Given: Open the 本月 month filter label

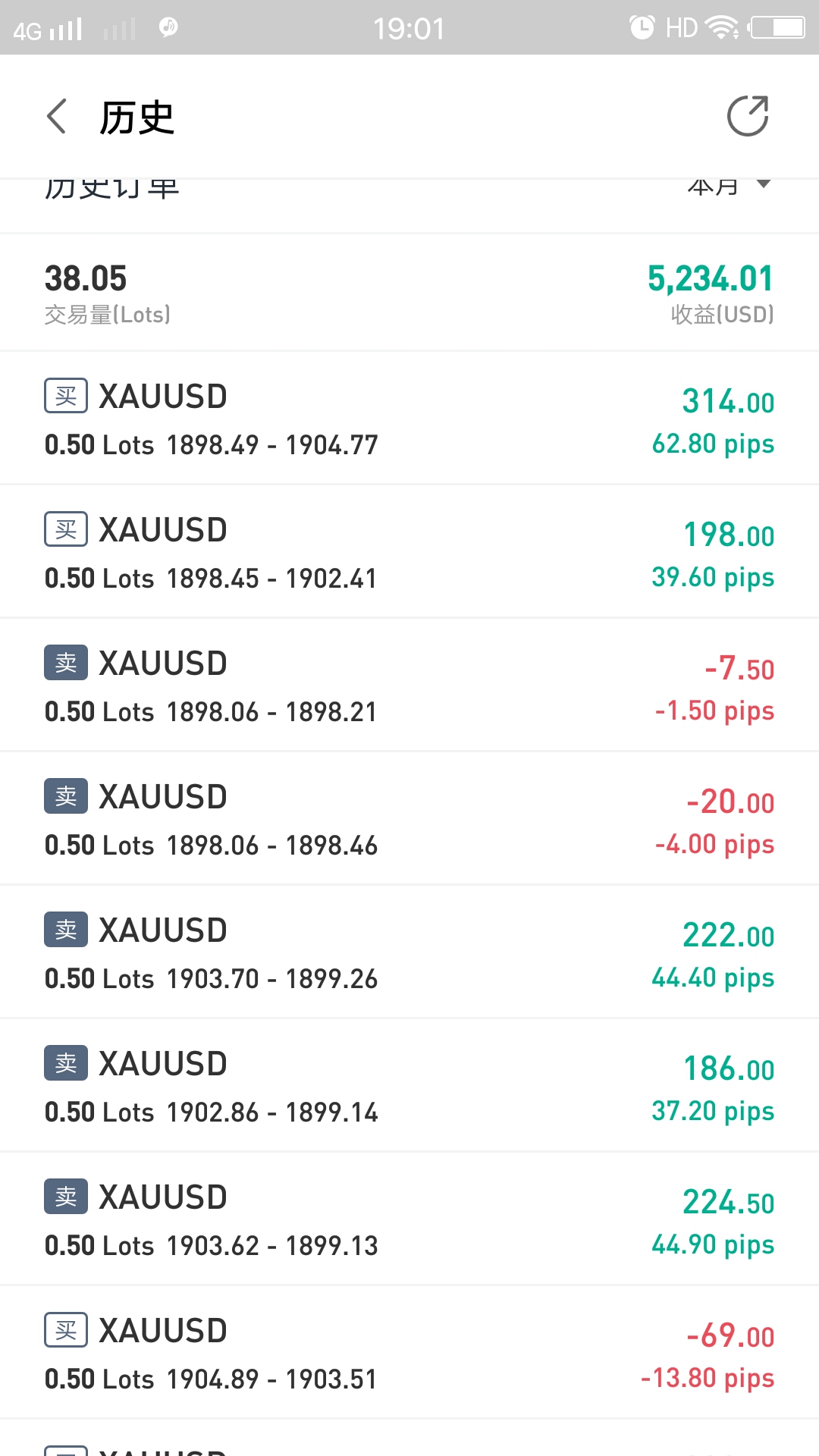Looking at the screenshot, I should click(x=713, y=187).
